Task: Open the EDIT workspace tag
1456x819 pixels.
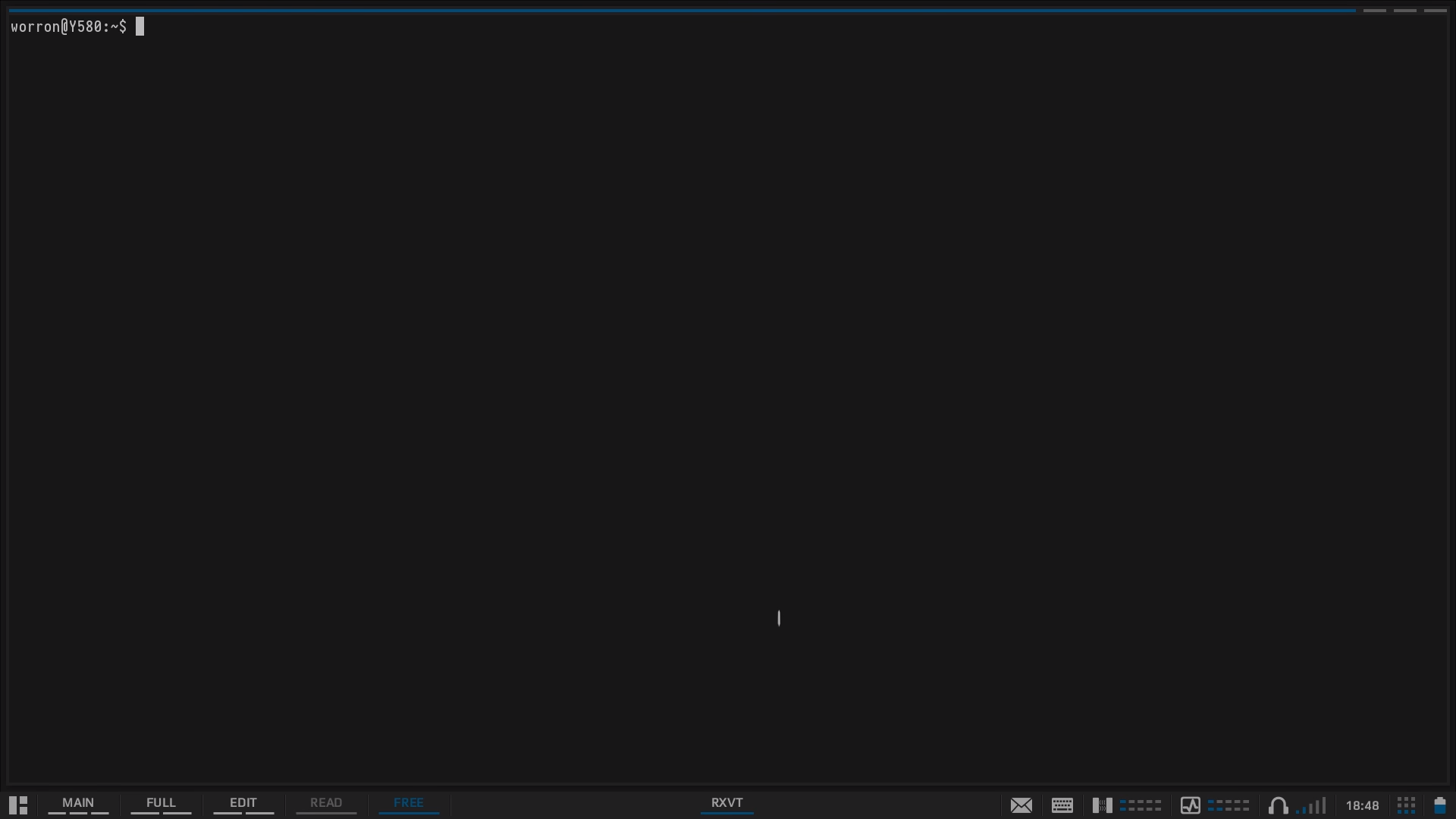Action: (x=243, y=804)
